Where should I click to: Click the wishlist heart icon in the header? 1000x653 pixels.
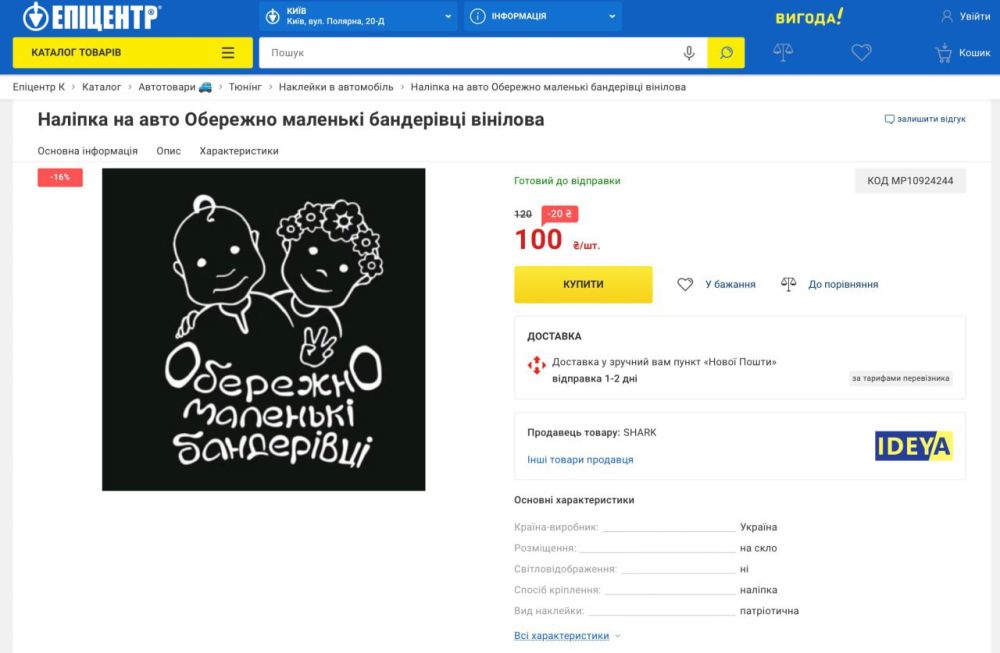862,52
